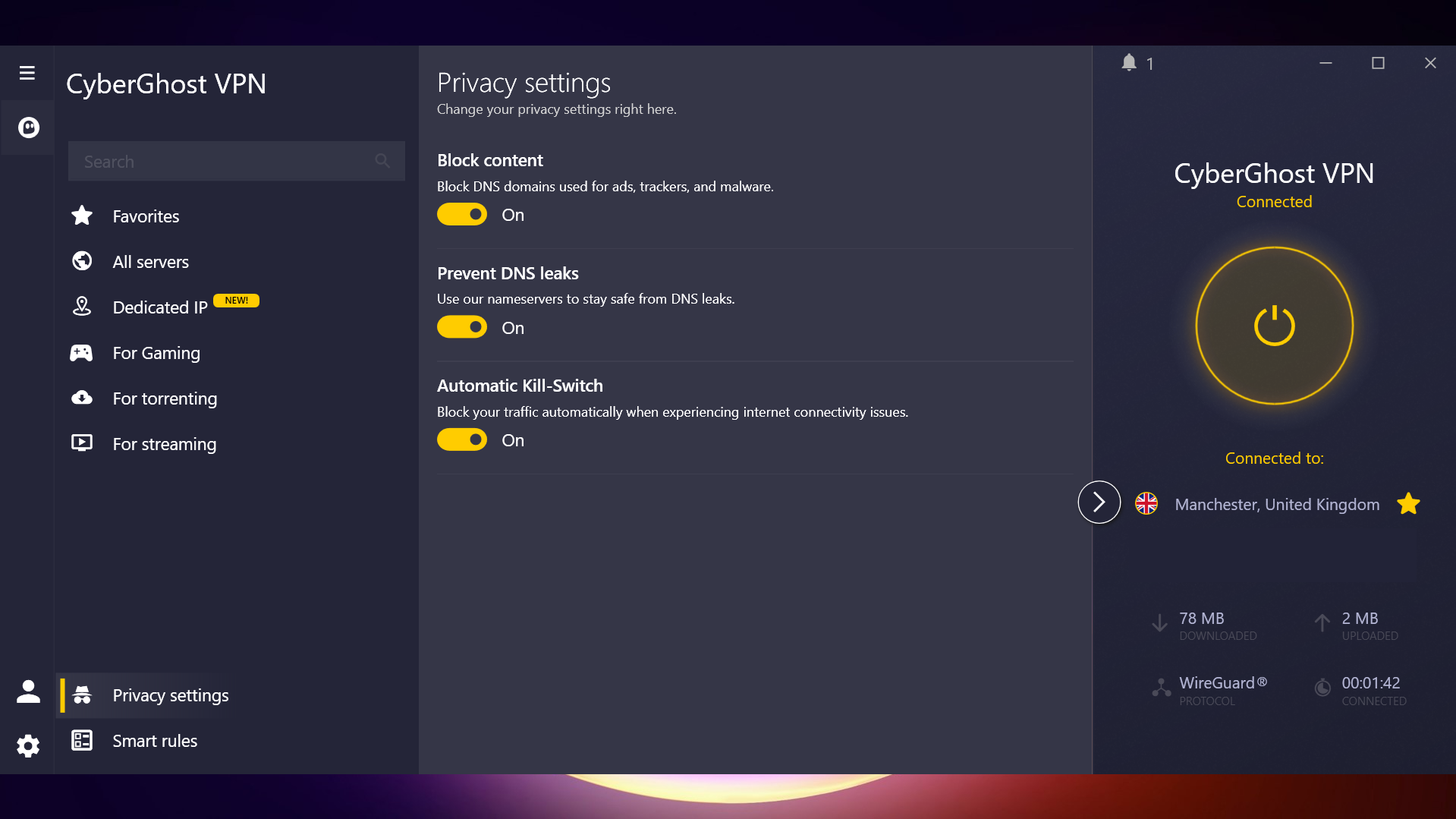Click the 78 MB downloaded value
The image size is (1456, 819).
[1201, 619]
